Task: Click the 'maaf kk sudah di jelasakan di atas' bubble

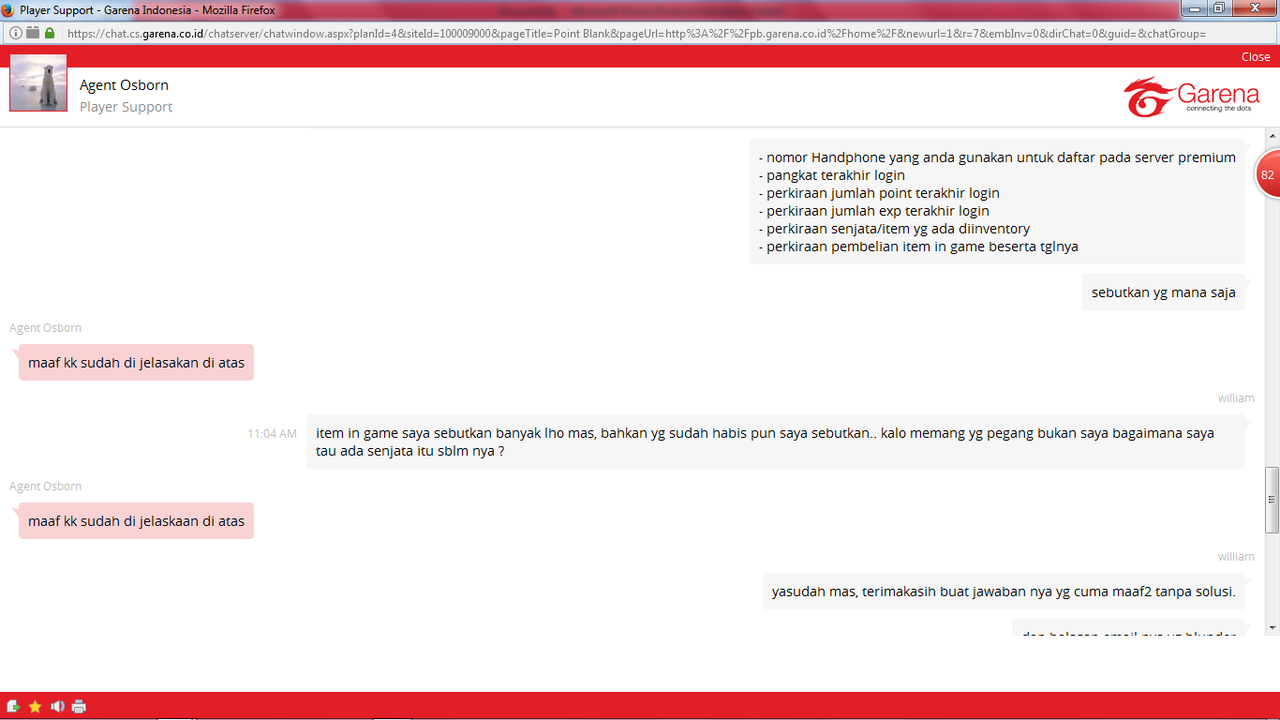Action: coord(136,363)
